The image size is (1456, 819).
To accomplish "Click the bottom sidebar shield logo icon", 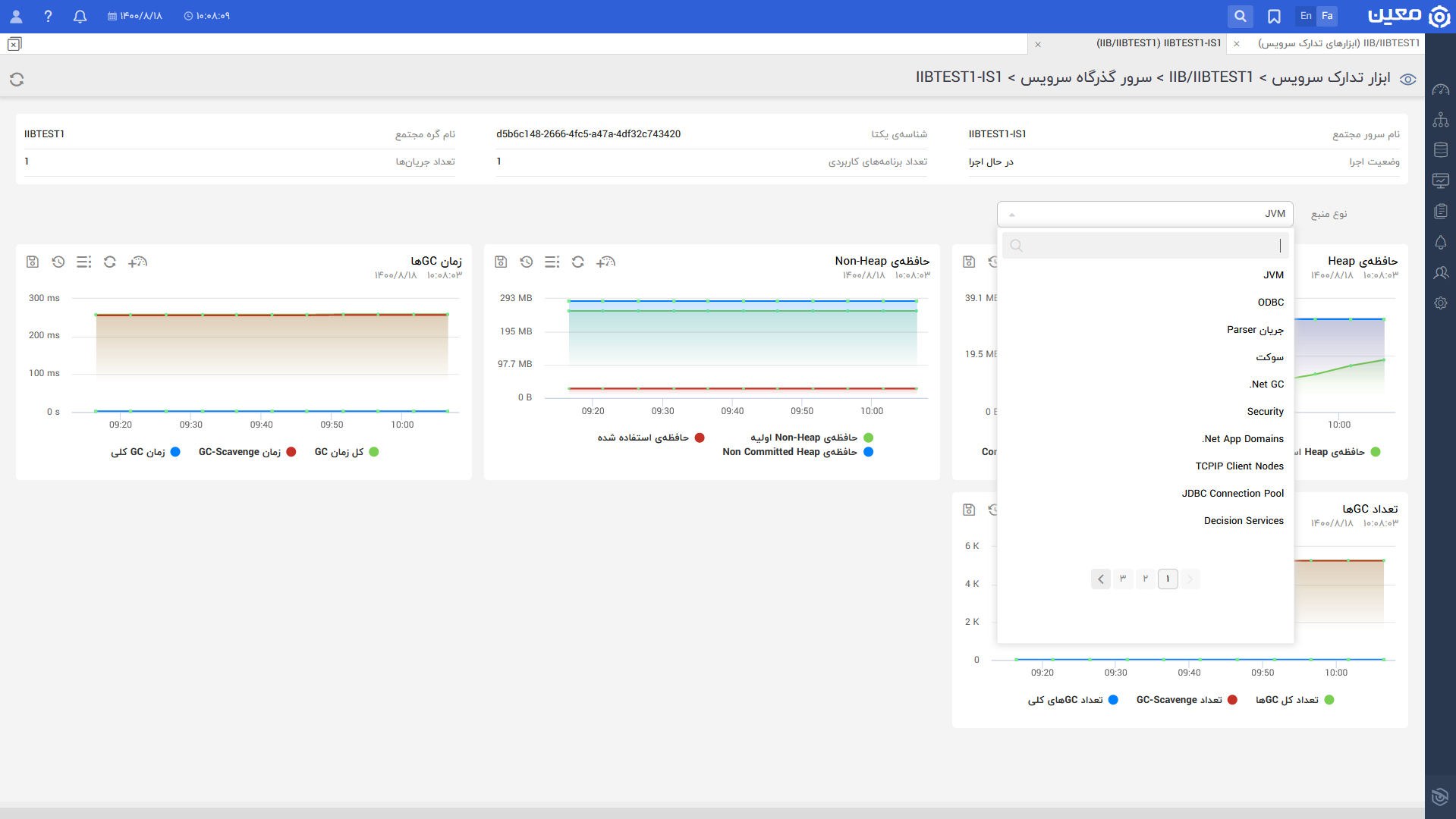I will click(x=1439, y=796).
